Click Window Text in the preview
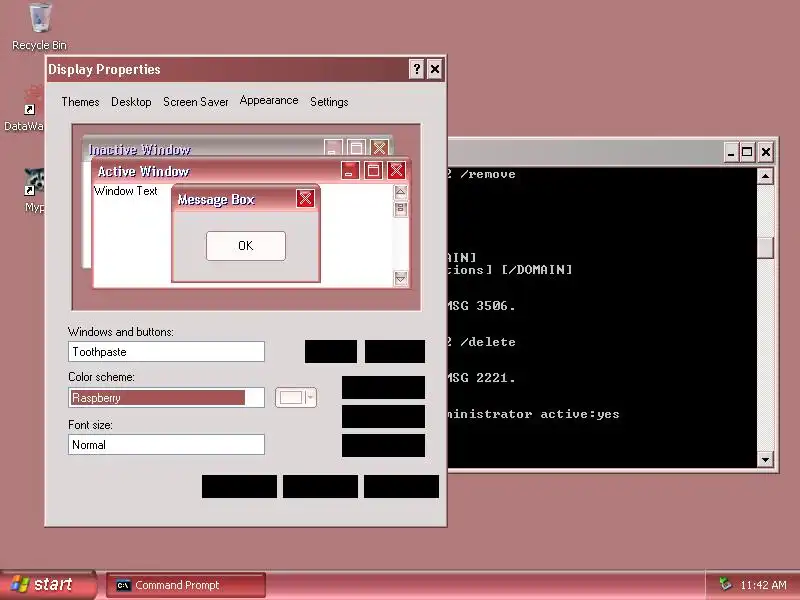This screenshot has width=800, height=600. 126,191
